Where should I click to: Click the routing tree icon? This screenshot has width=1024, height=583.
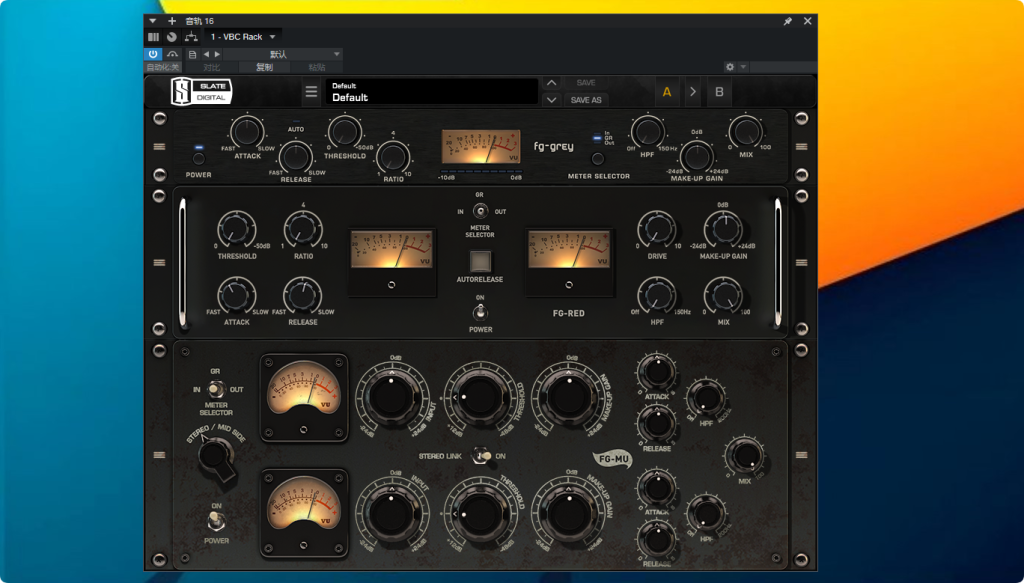pos(191,37)
